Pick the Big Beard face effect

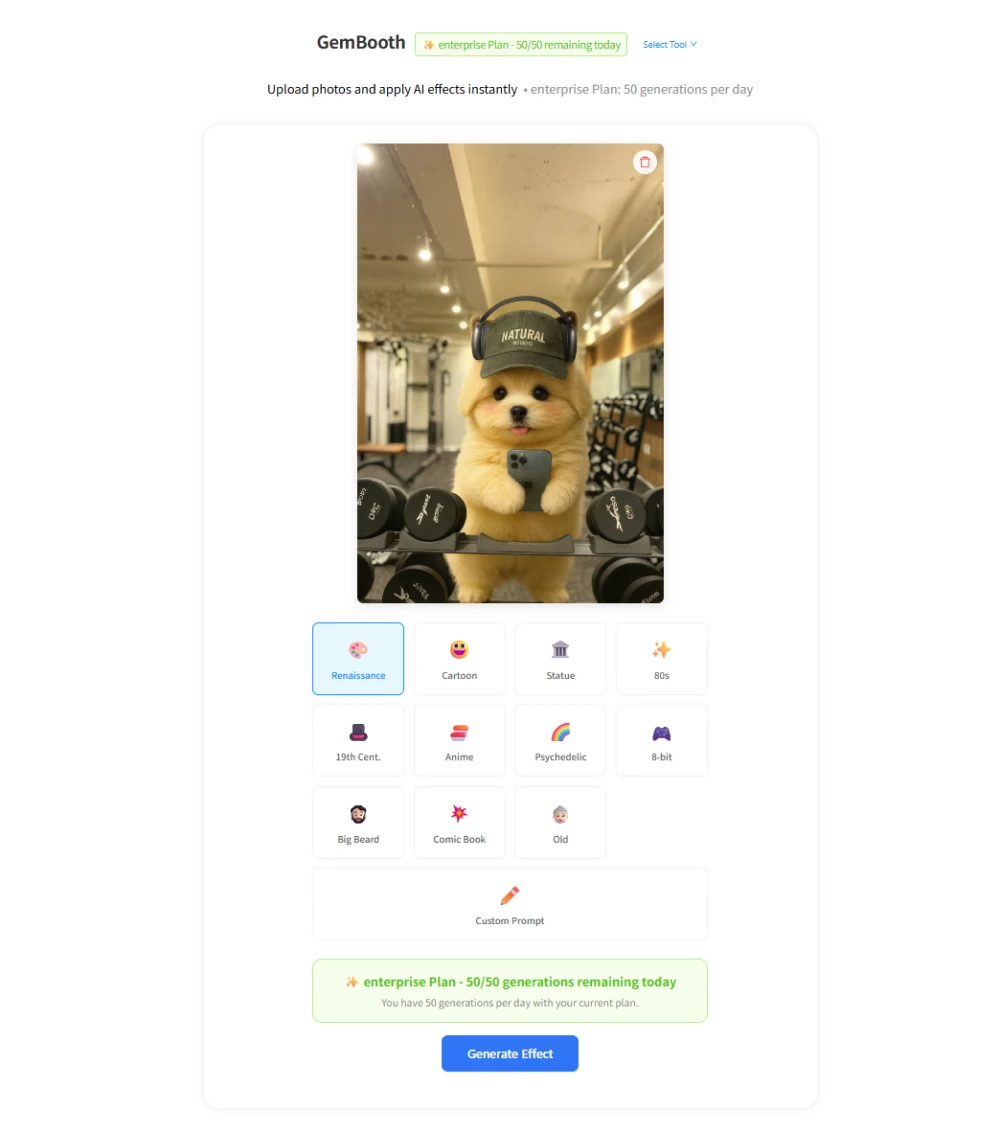point(358,822)
